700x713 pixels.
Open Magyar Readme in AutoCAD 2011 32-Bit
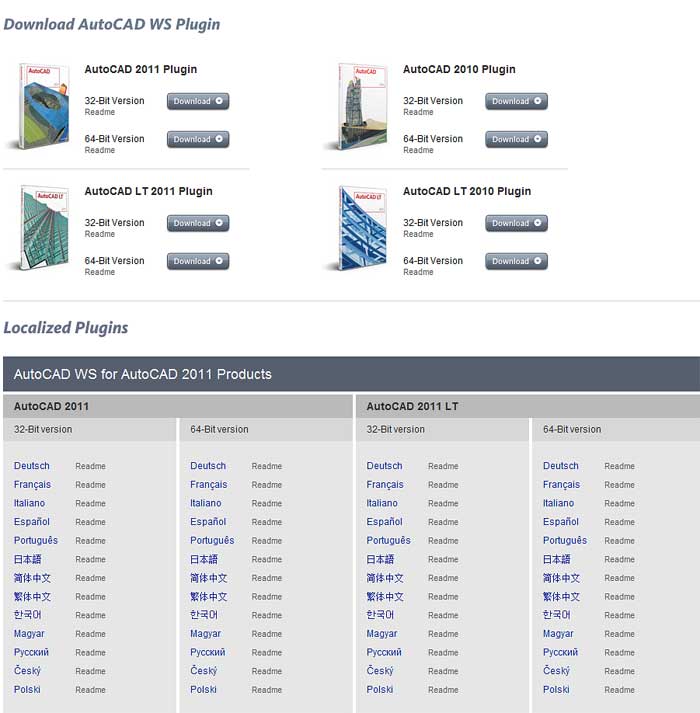pyautogui.click(x=90, y=634)
